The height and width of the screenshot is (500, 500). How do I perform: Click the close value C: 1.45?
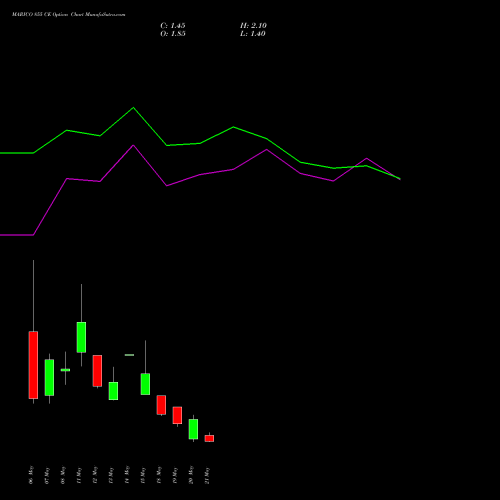[x=173, y=26]
